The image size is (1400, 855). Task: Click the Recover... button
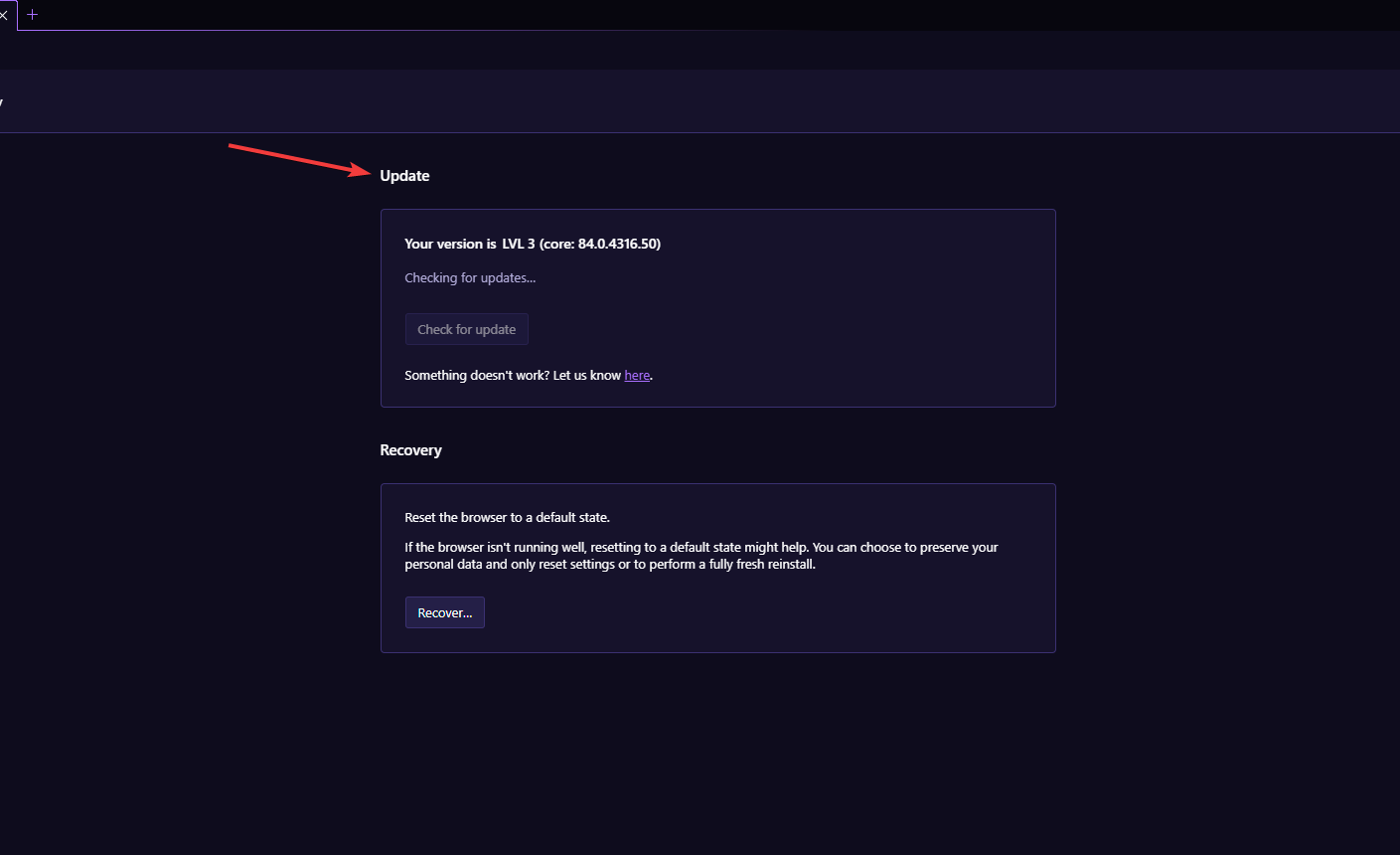444,612
